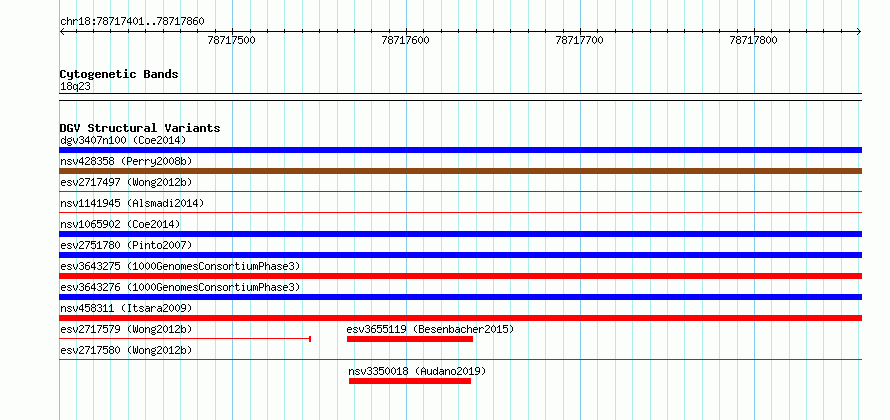This screenshot has width=890, height=420.
Task: Click the DGV Structural Variants track heading
Action: tap(140, 128)
